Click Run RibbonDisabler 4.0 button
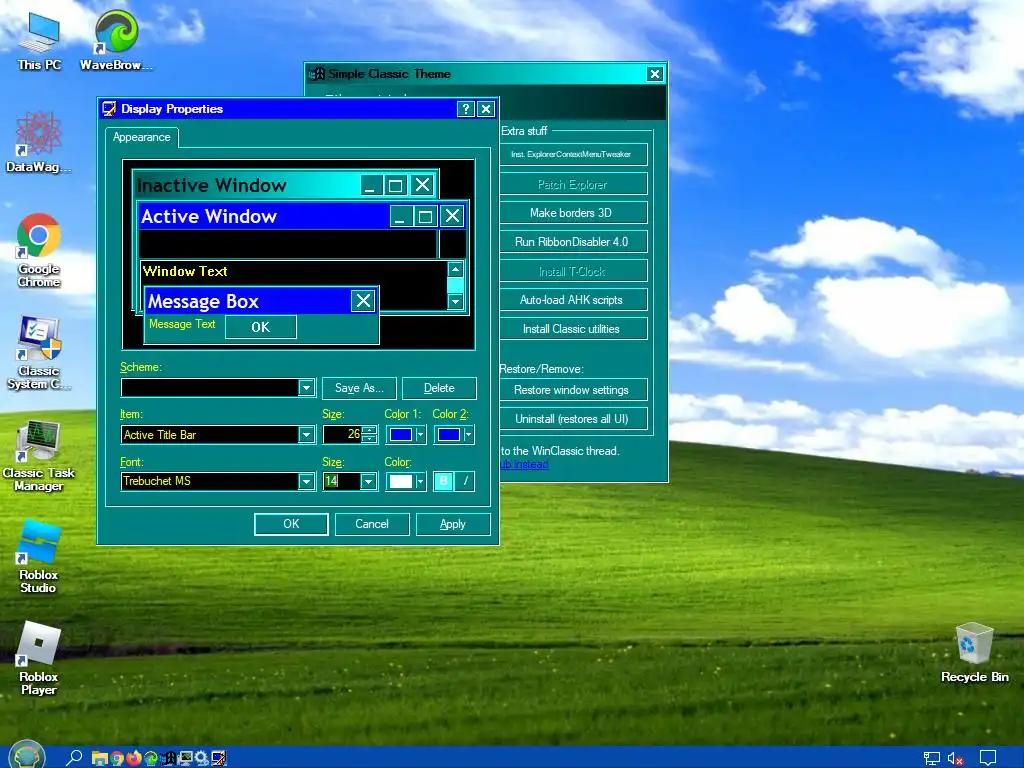 573,242
